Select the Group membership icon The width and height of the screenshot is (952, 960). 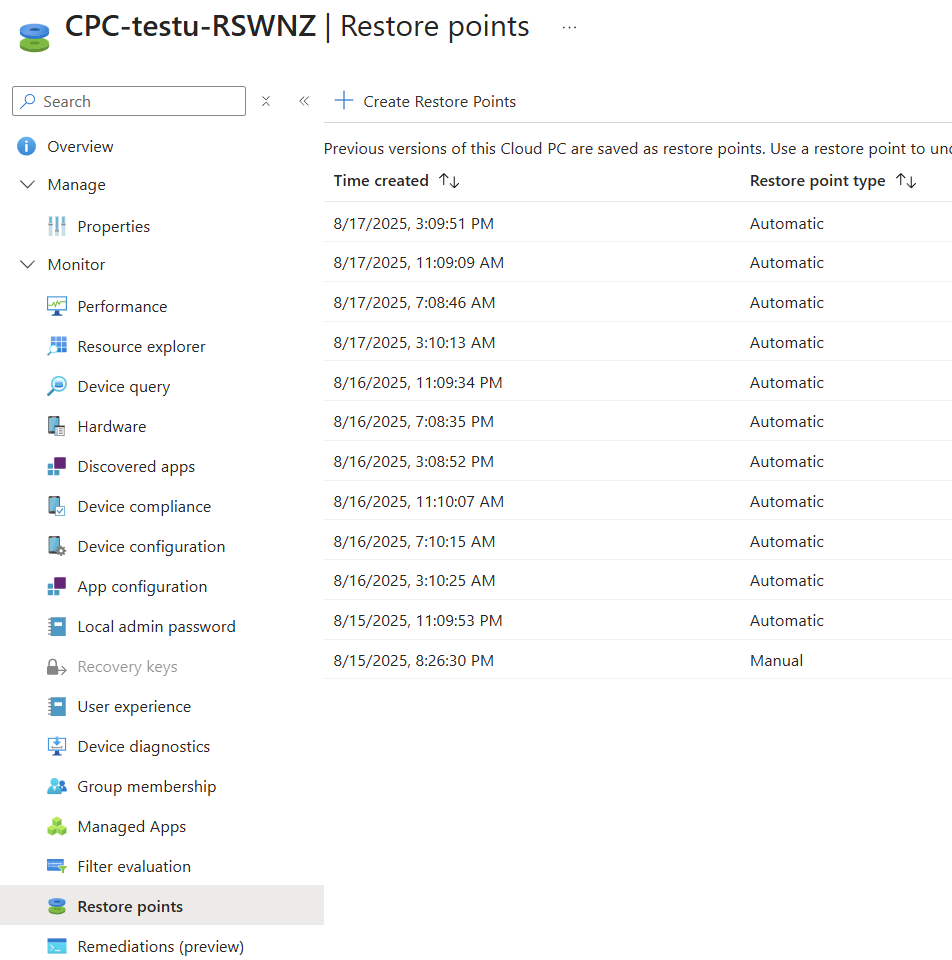57,786
